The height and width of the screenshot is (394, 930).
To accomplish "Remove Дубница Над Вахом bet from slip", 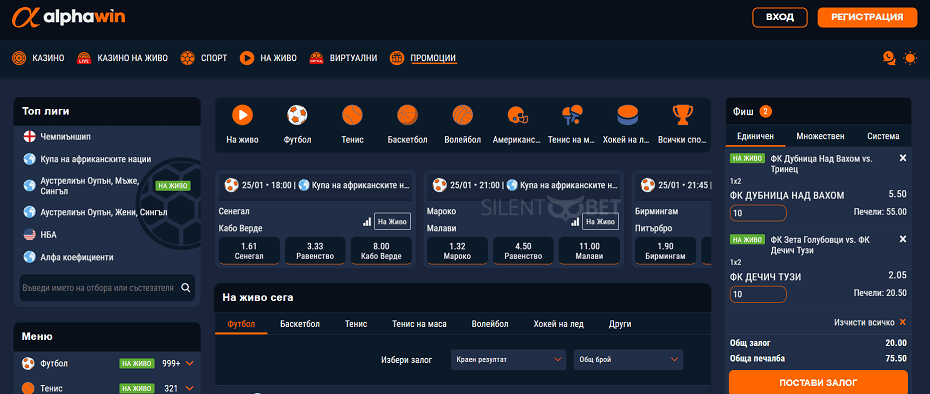I will (x=903, y=158).
